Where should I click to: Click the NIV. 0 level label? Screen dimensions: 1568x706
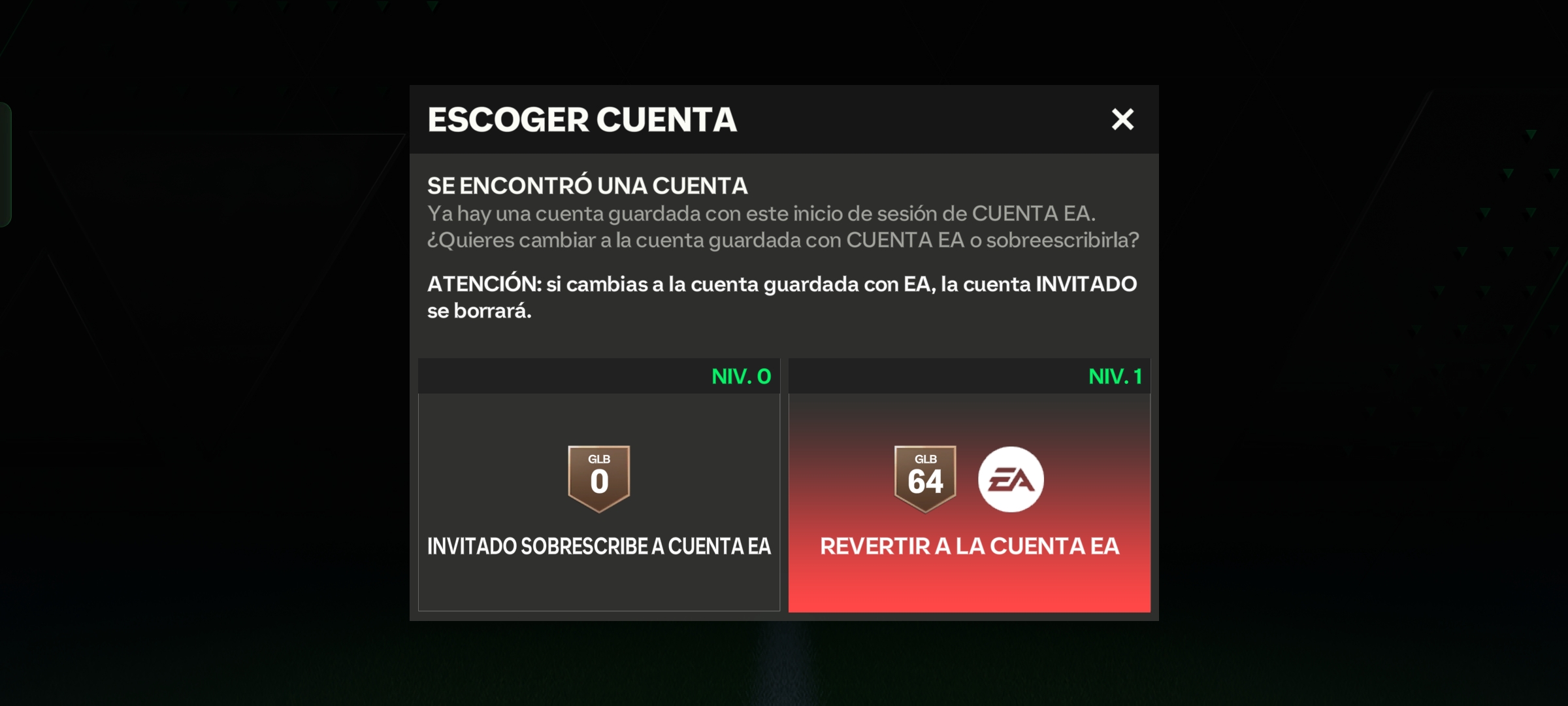741,377
